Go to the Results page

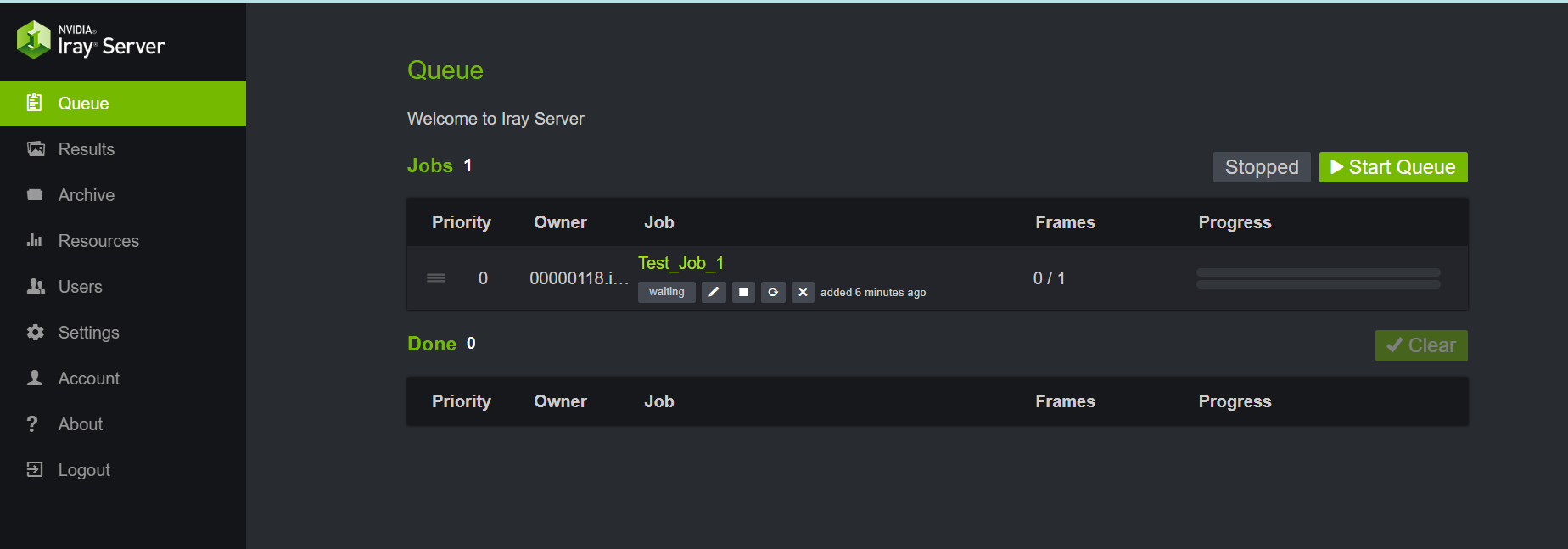(86, 149)
